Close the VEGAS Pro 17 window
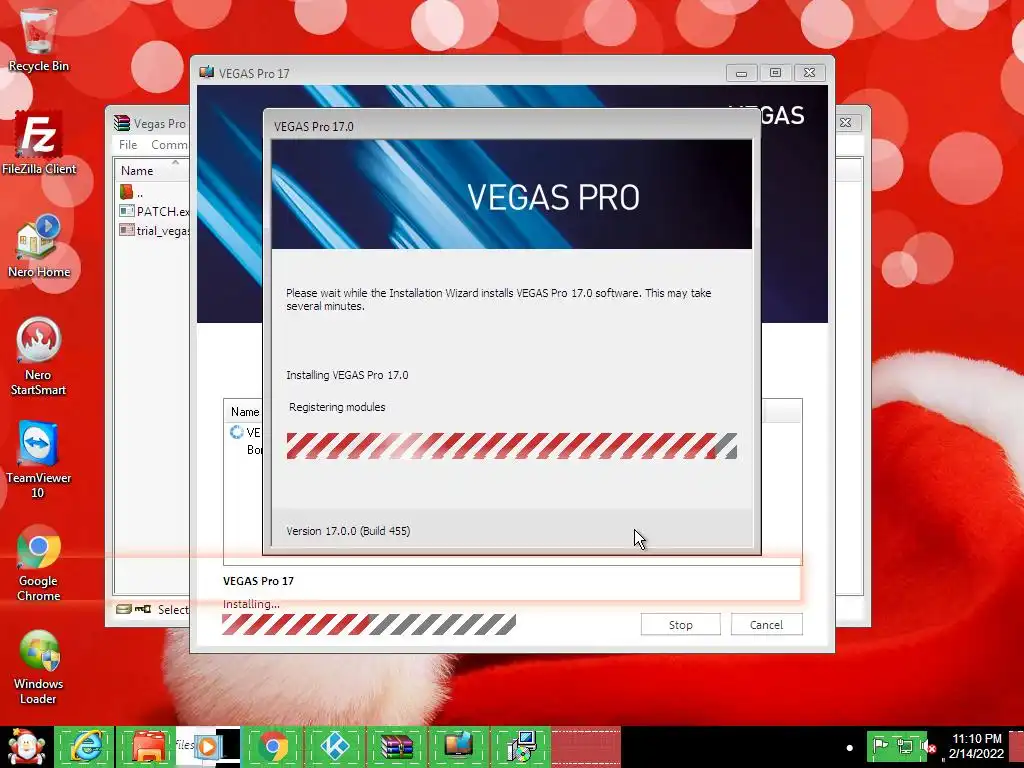This screenshot has height=768, width=1024. (x=809, y=72)
